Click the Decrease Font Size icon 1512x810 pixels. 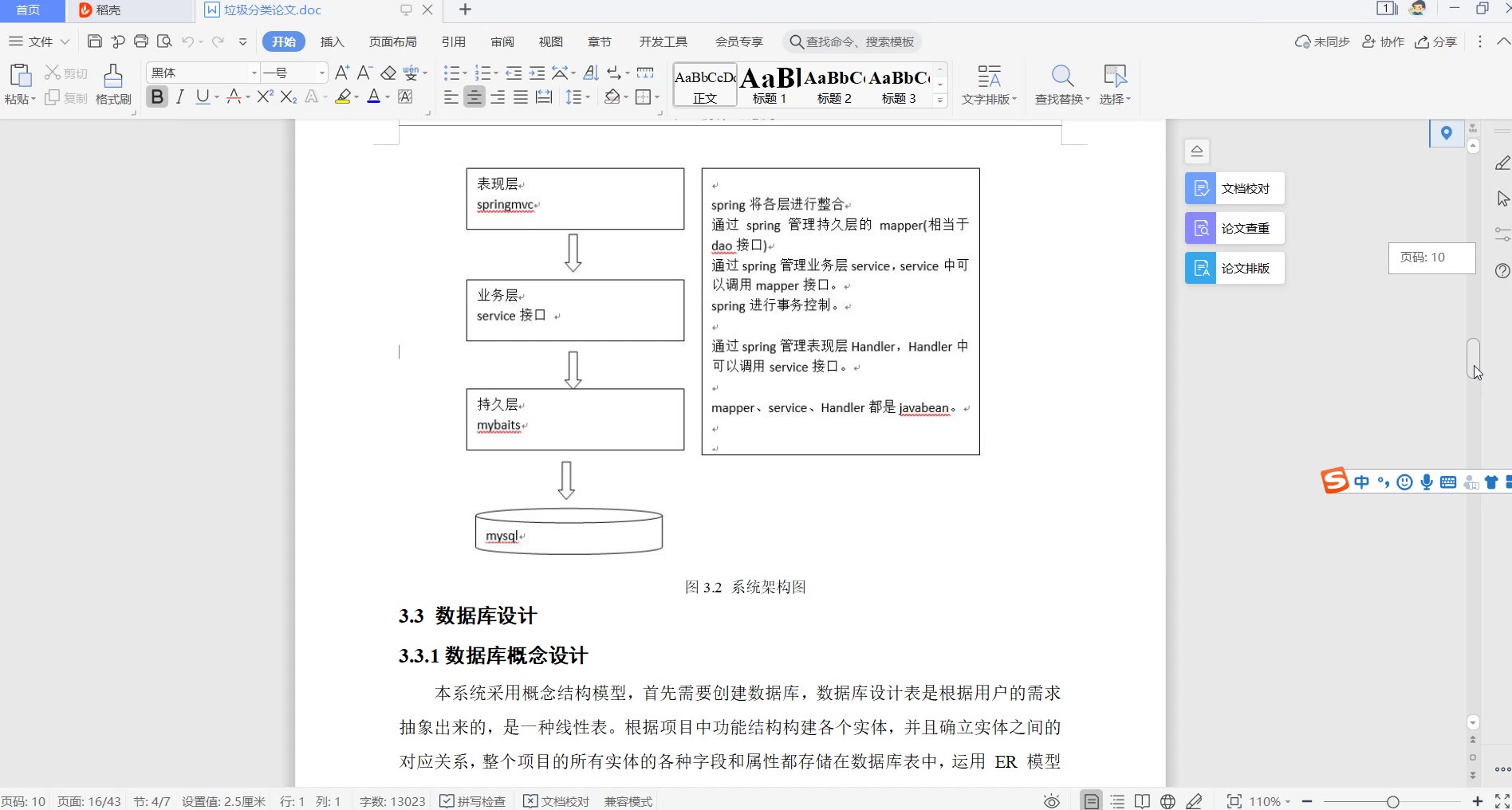tap(364, 73)
